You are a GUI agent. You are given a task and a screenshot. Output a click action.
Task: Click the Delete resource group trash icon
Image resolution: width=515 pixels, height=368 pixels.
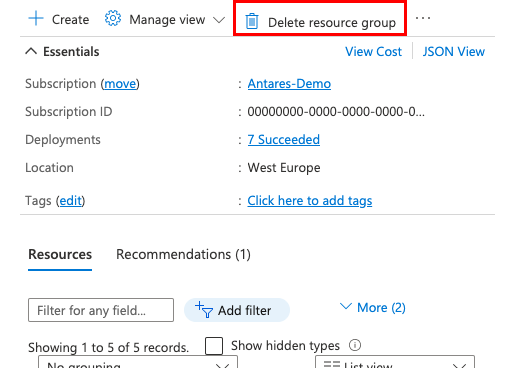point(252,21)
